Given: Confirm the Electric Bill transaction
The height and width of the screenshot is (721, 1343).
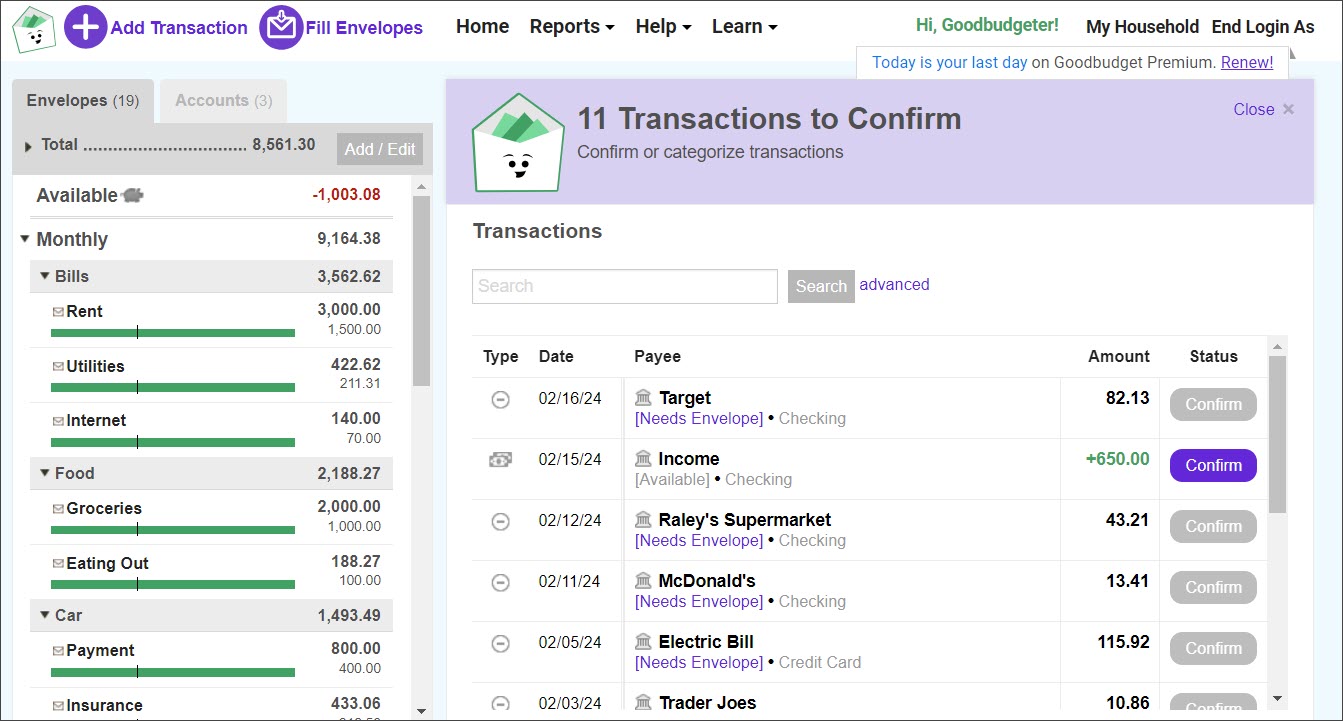Looking at the screenshot, I should point(1213,649).
